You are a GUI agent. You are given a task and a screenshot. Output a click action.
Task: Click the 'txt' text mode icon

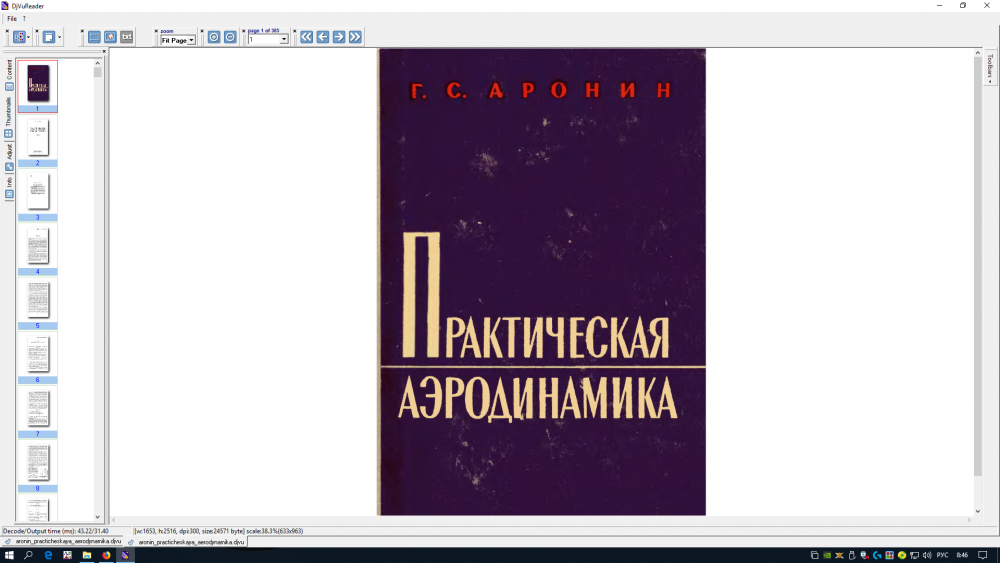127,37
